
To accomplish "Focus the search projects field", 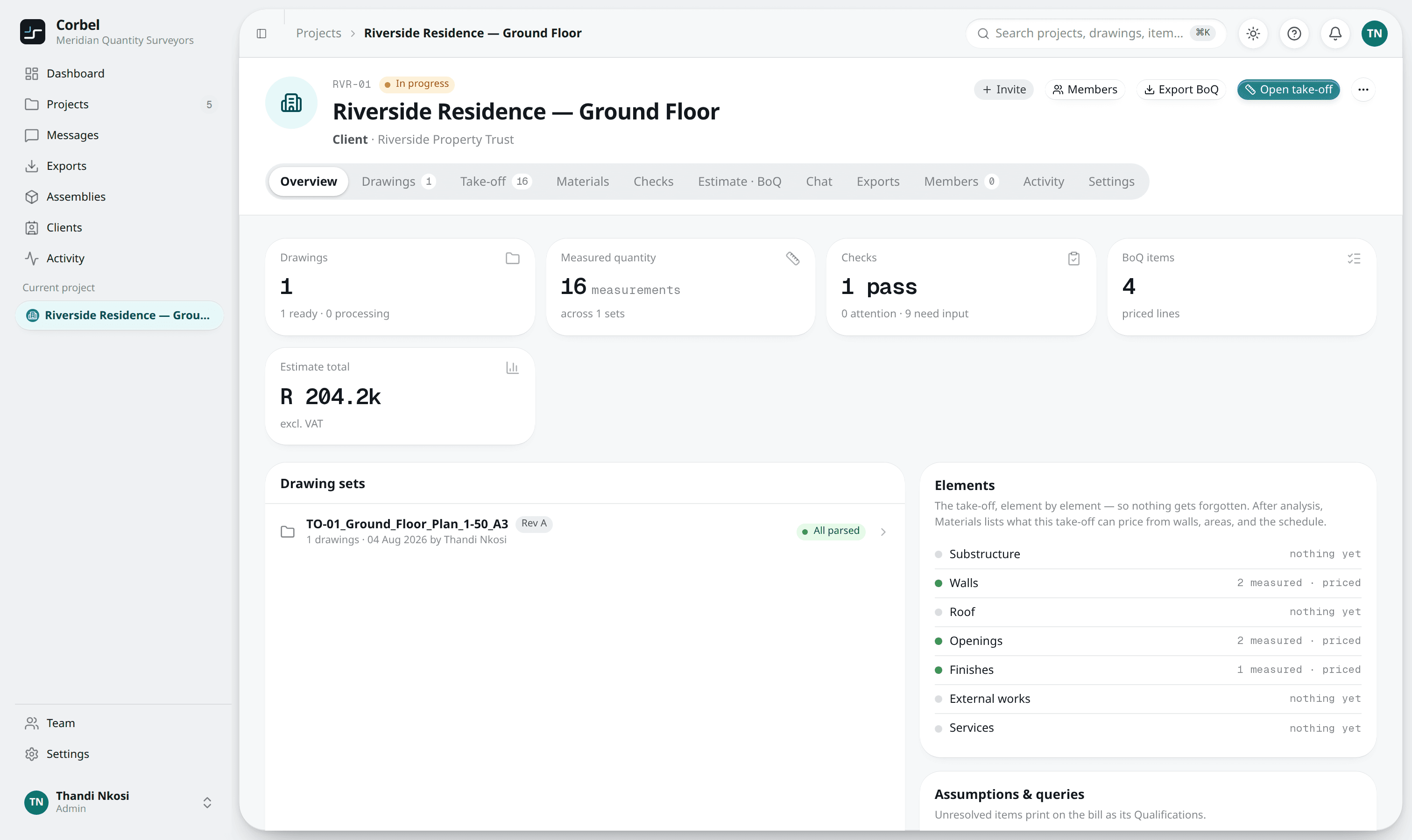I will click(x=1095, y=34).
